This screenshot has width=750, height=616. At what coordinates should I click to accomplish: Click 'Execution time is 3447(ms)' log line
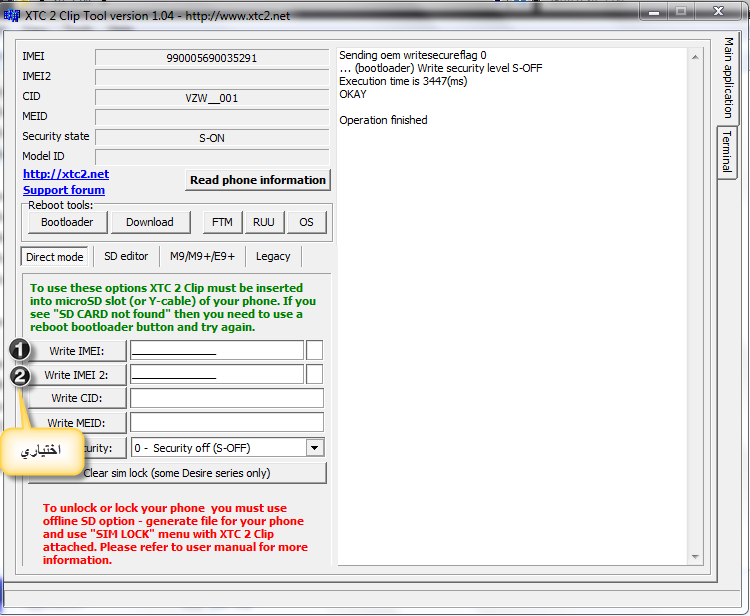(x=403, y=81)
